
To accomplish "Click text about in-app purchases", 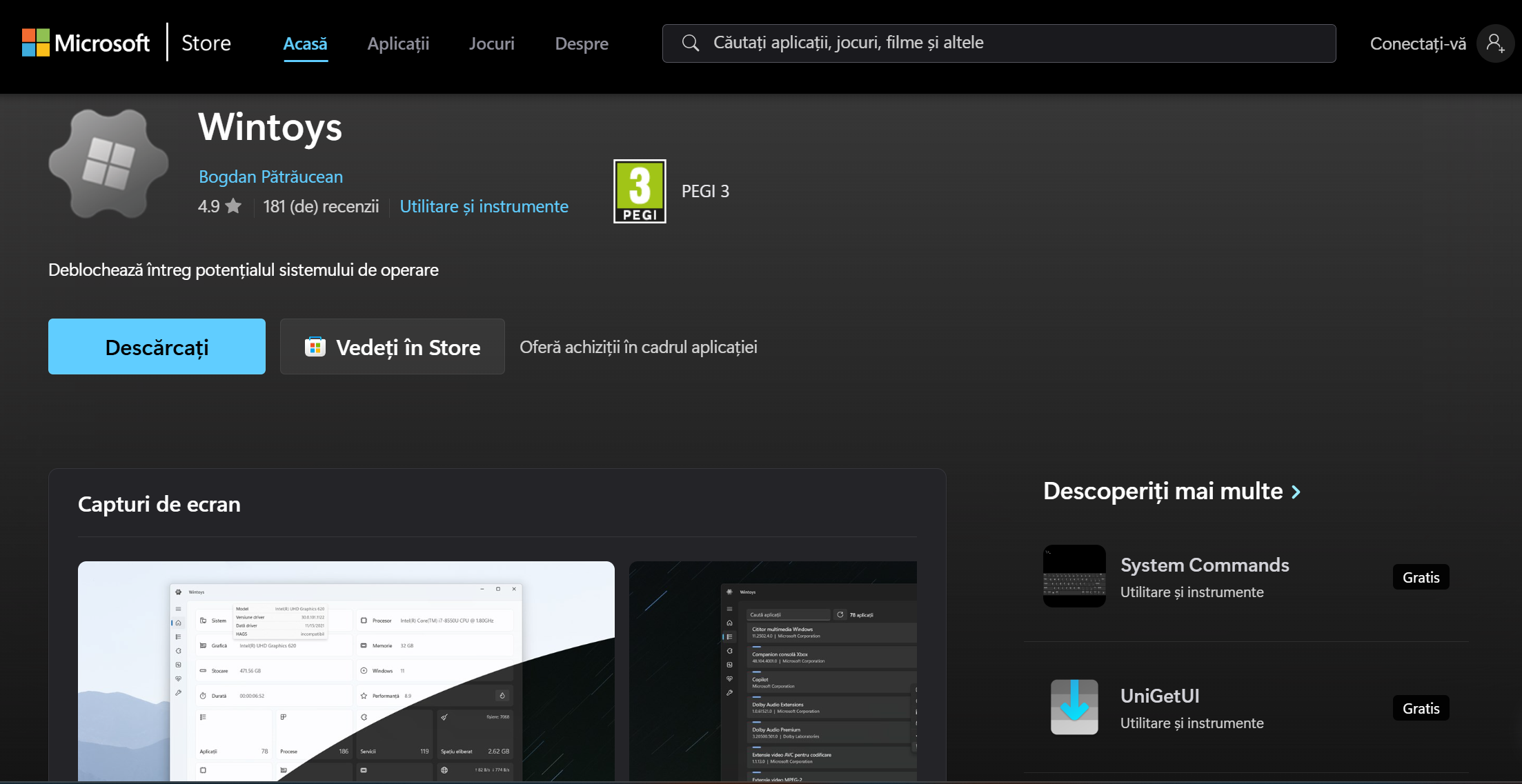I will tap(638, 347).
